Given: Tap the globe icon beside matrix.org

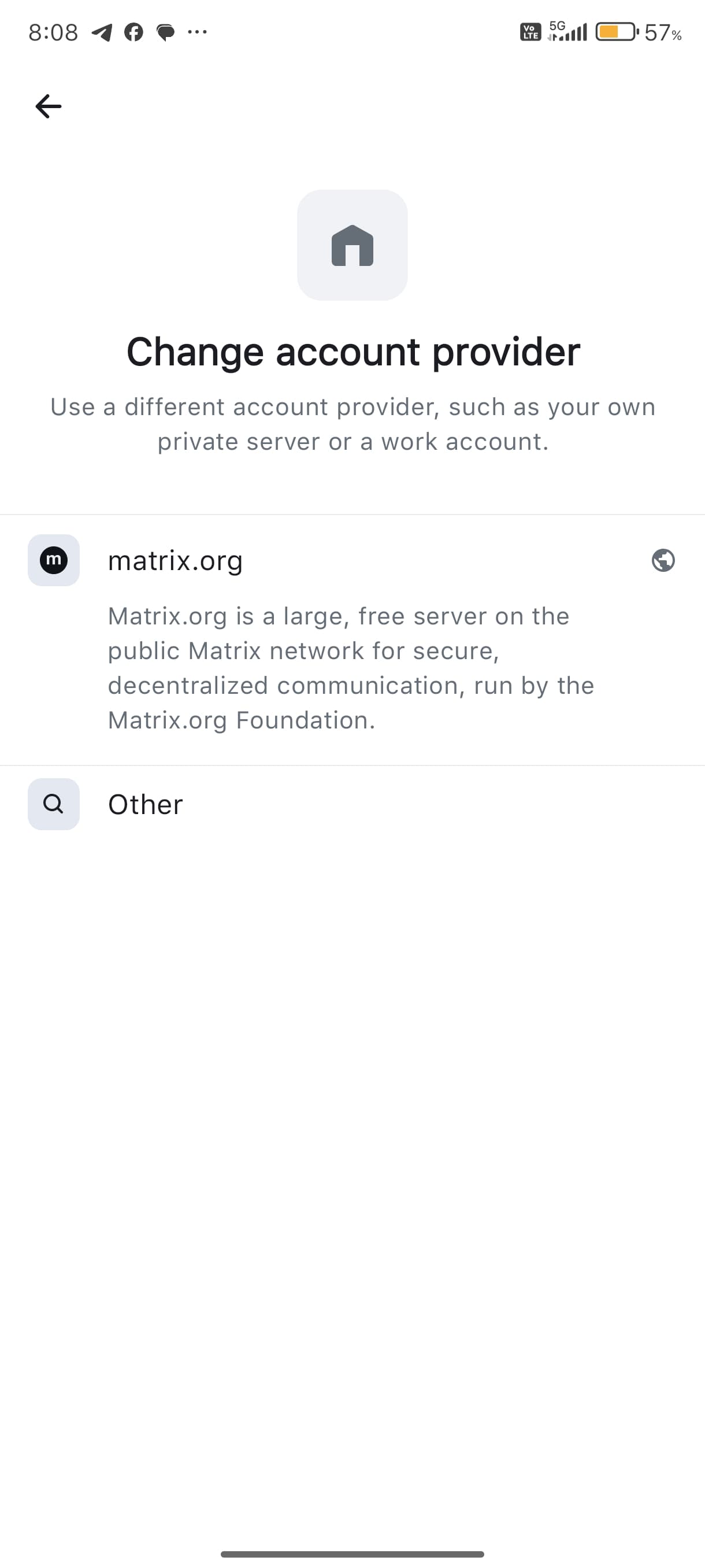Looking at the screenshot, I should pos(662,560).
